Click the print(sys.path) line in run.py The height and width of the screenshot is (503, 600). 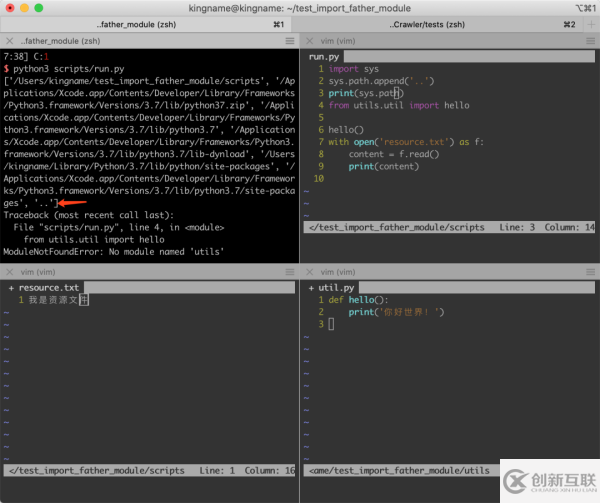(x=366, y=93)
